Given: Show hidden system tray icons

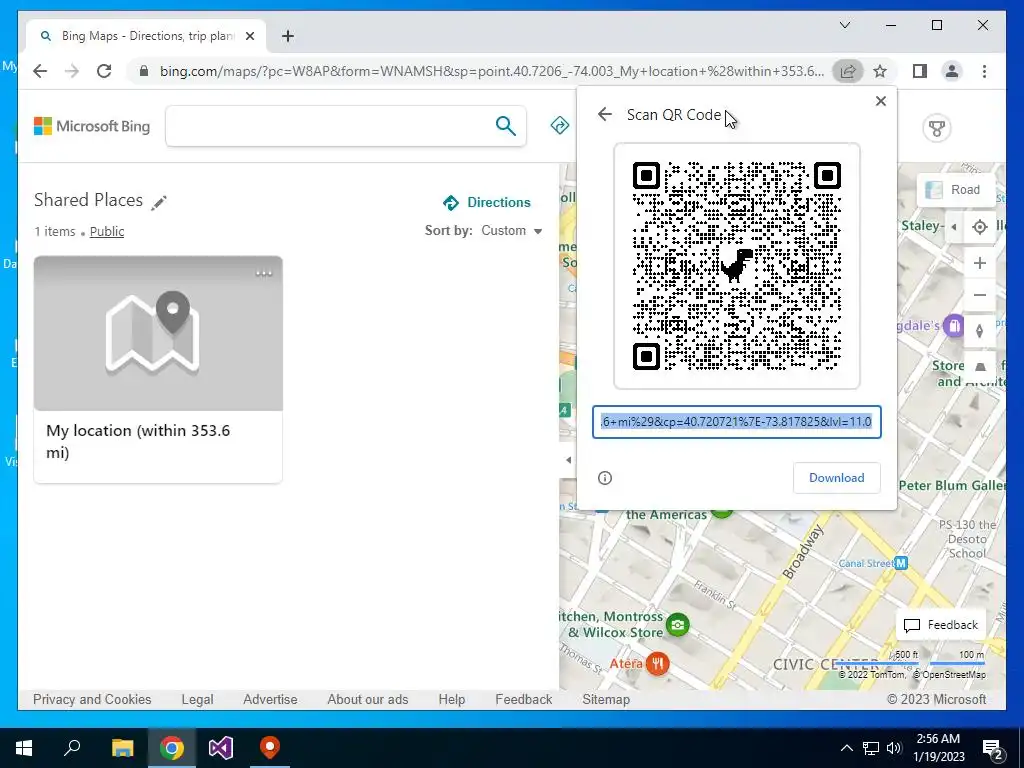Looking at the screenshot, I should pyautogui.click(x=846, y=748).
